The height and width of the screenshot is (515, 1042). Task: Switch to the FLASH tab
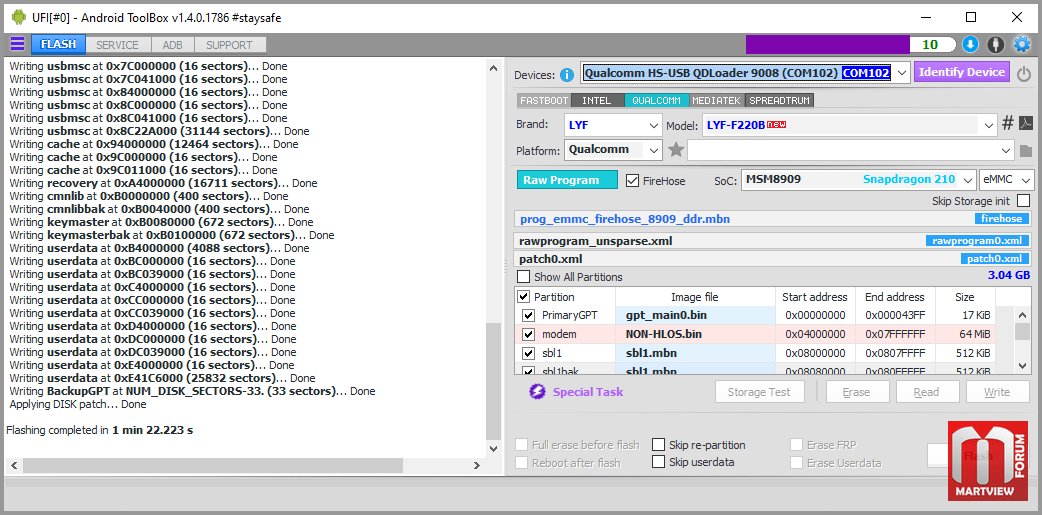click(58, 45)
